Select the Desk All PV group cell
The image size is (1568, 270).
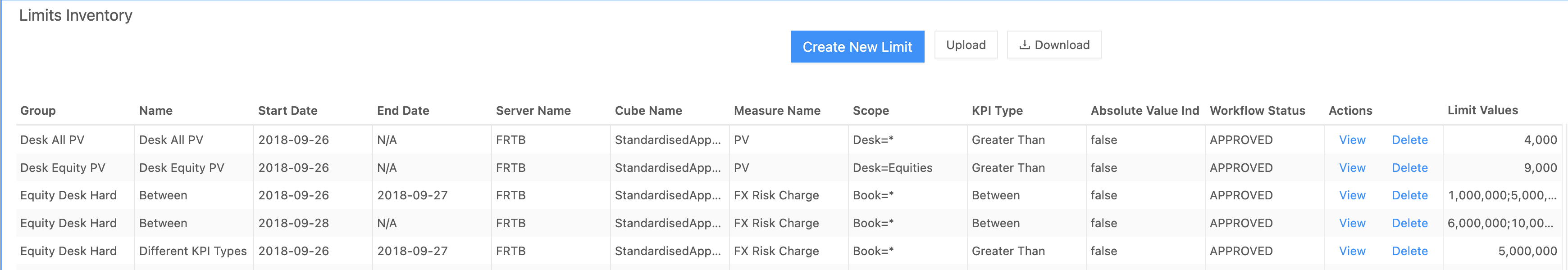[75, 140]
